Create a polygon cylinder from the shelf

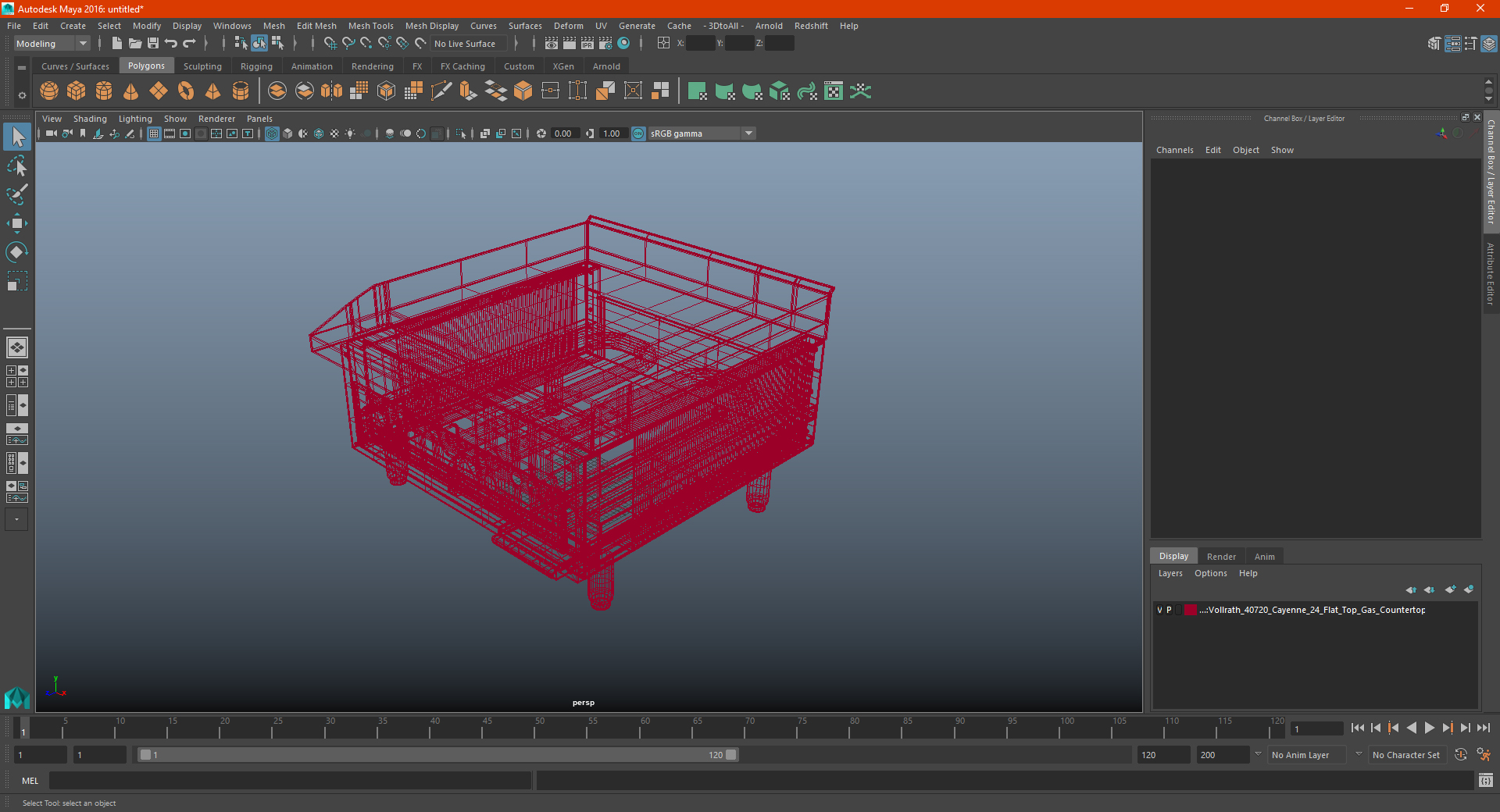[104, 91]
